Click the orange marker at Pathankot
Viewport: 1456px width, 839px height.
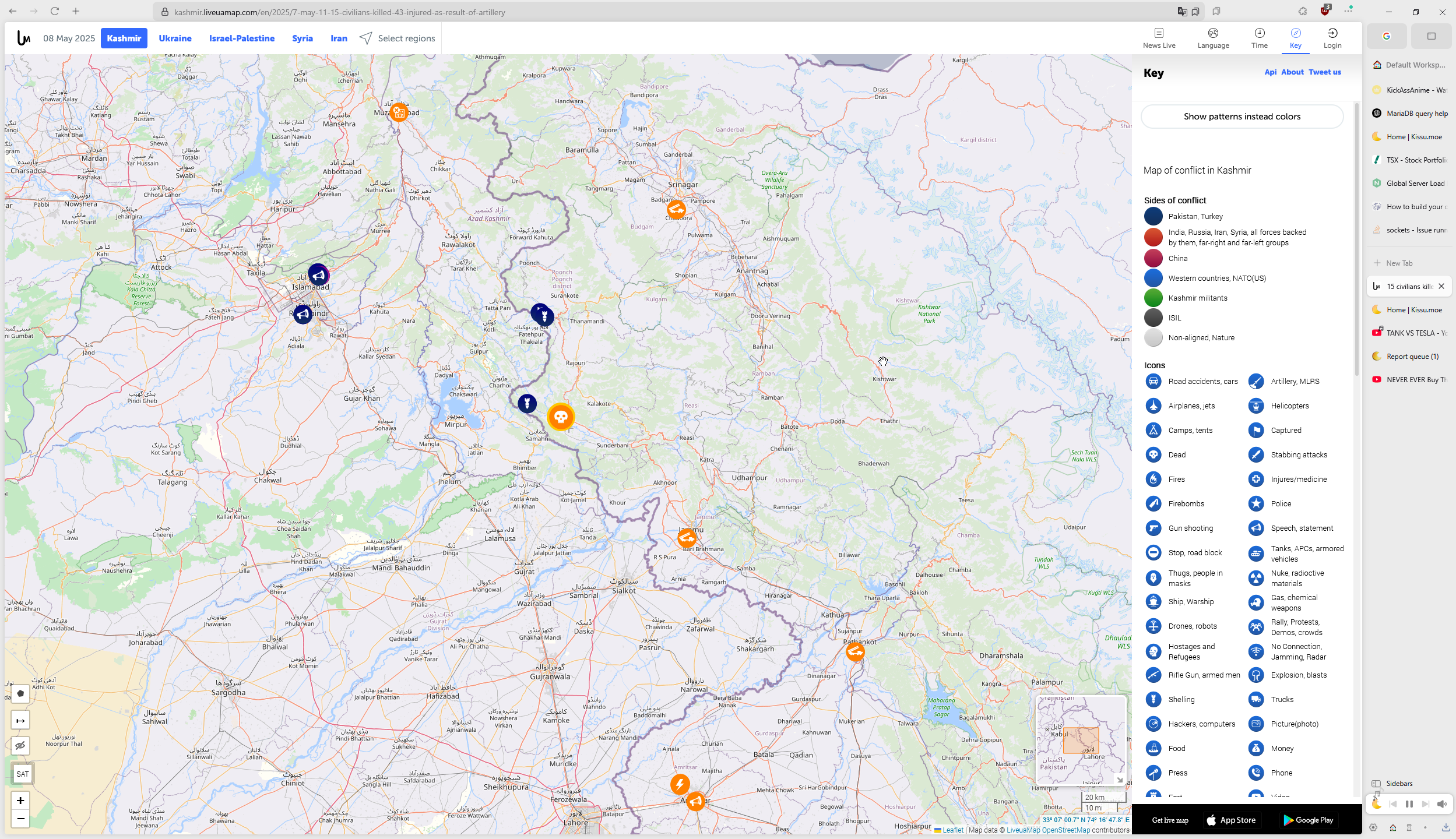click(855, 651)
